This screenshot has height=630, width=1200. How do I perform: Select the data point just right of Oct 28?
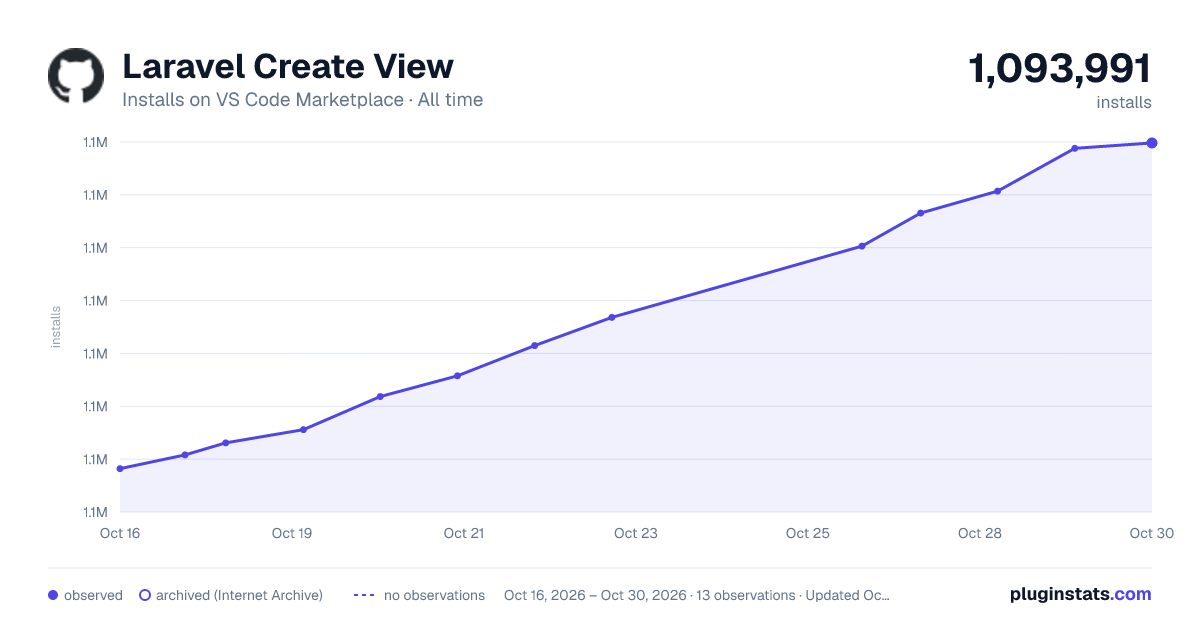pyautogui.click(x=998, y=191)
